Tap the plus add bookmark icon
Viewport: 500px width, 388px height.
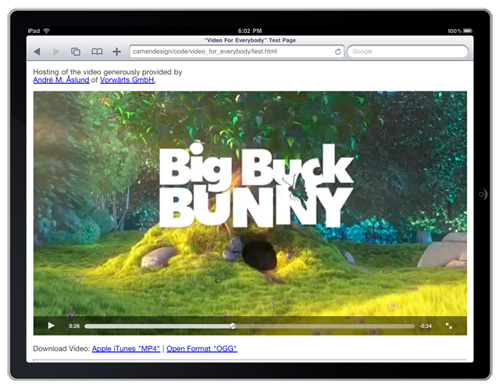coord(117,52)
